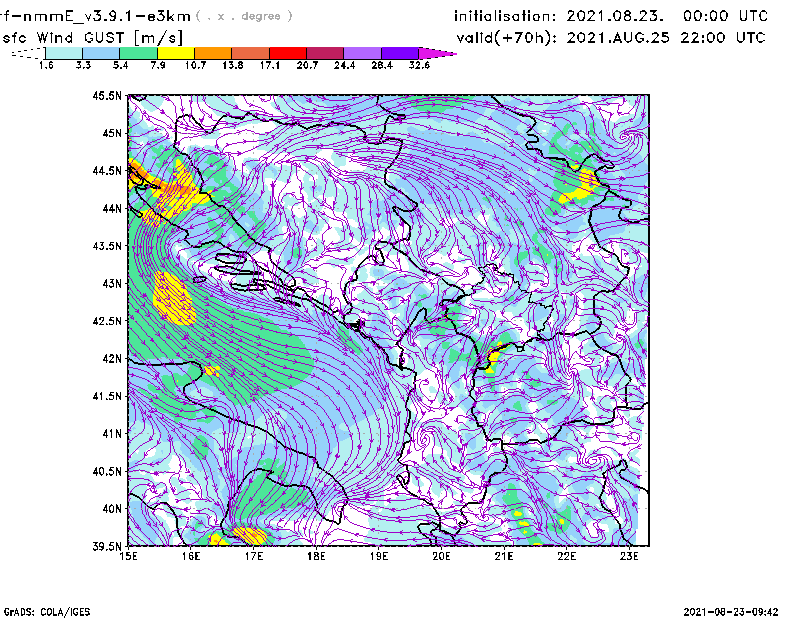This screenshot has width=800, height=618.
Task: Click the 19E longitude label
Action: click(379, 556)
